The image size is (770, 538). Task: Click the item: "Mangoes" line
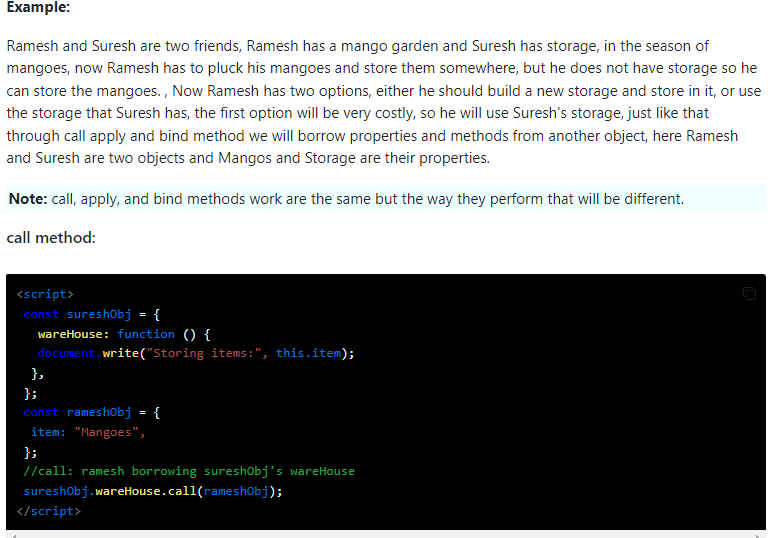click(x=88, y=432)
